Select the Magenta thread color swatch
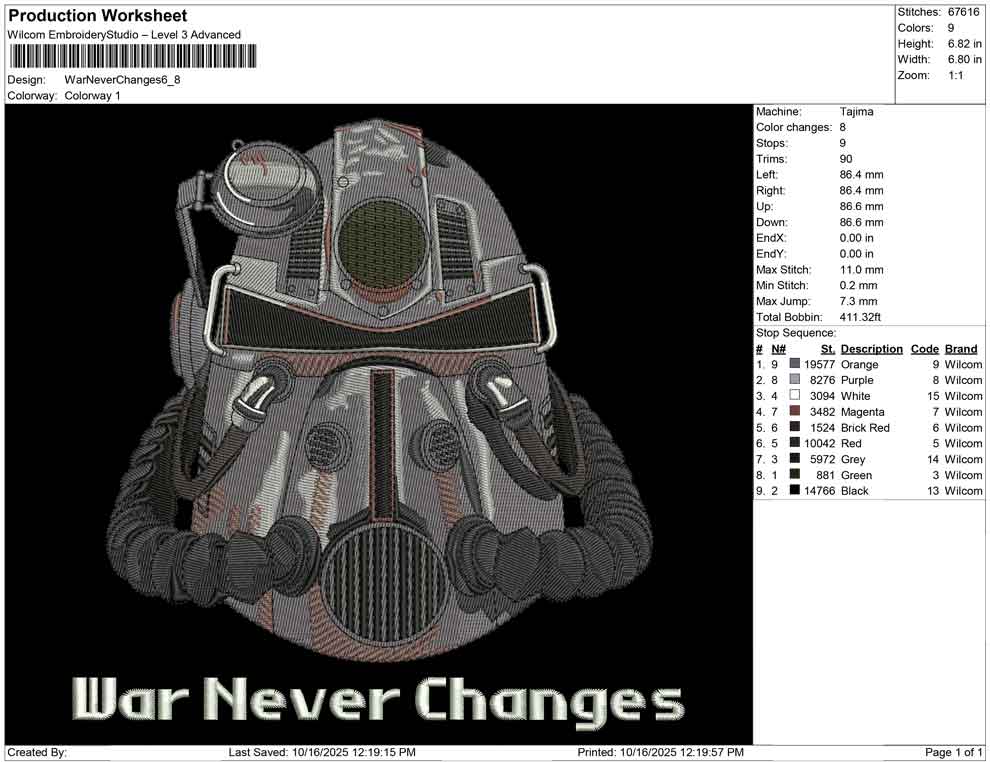990x762 pixels. [794, 411]
